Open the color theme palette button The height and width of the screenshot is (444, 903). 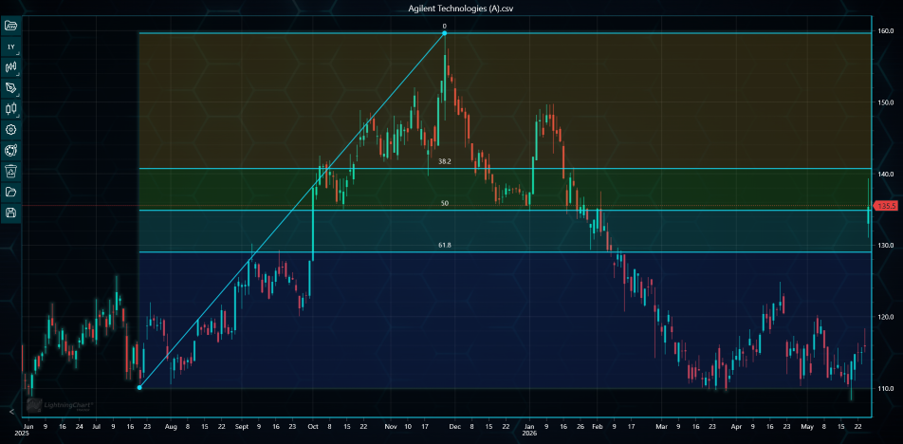click(11, 150)
